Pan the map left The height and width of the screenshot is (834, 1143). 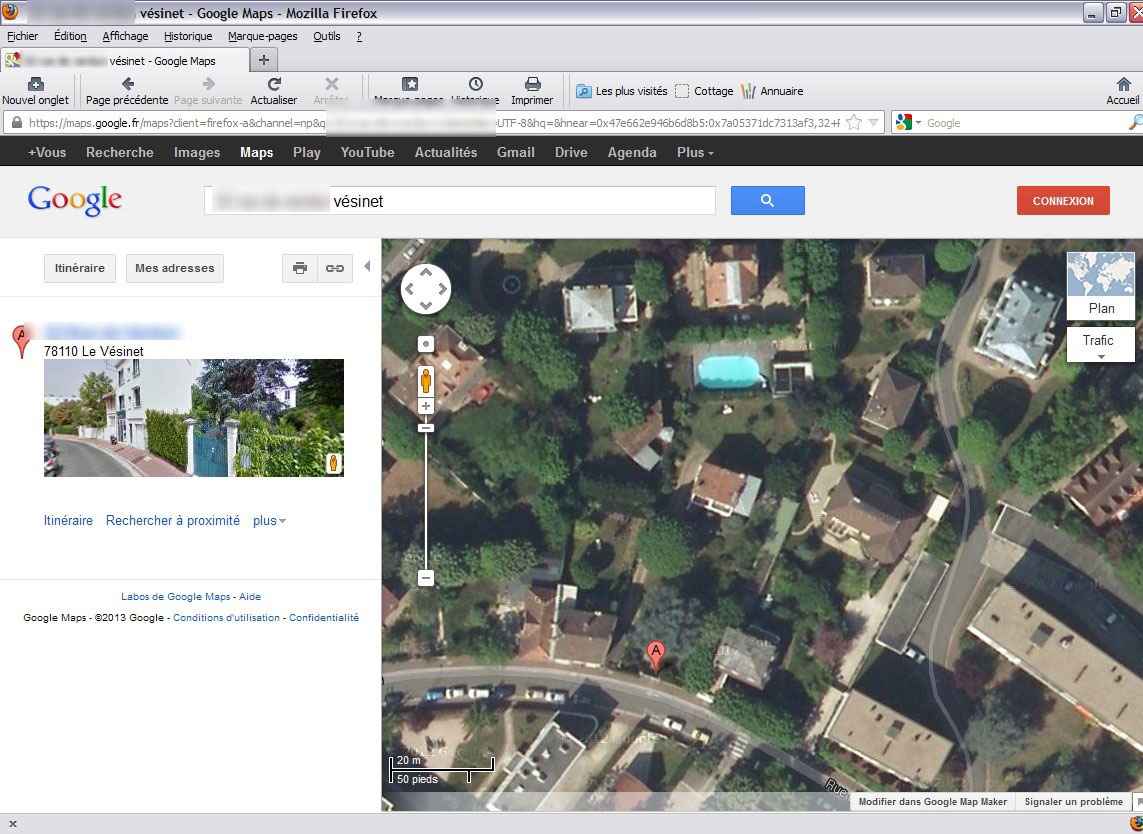410,289
